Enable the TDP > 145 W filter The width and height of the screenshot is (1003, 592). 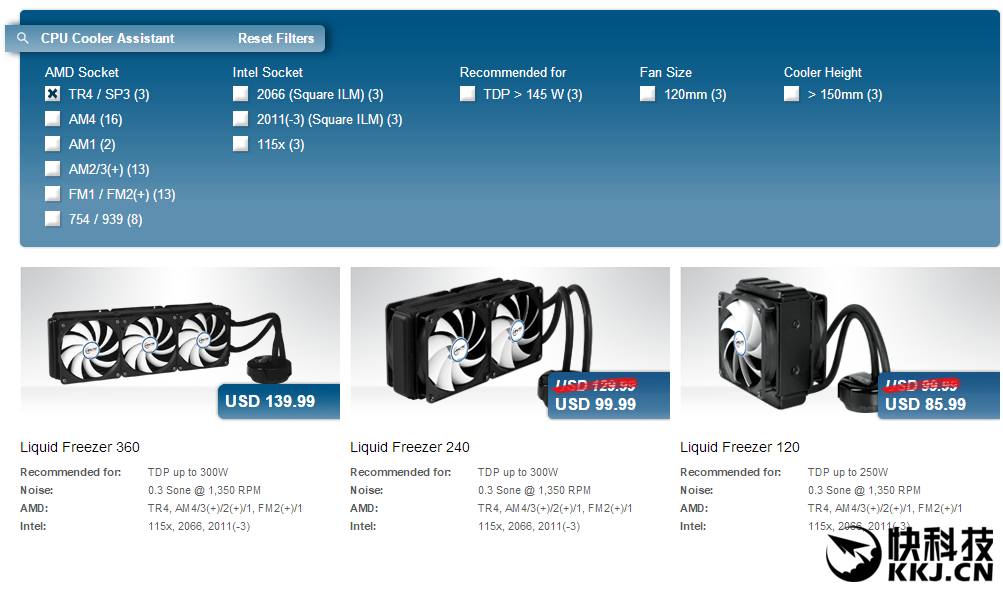click(468, 94)
